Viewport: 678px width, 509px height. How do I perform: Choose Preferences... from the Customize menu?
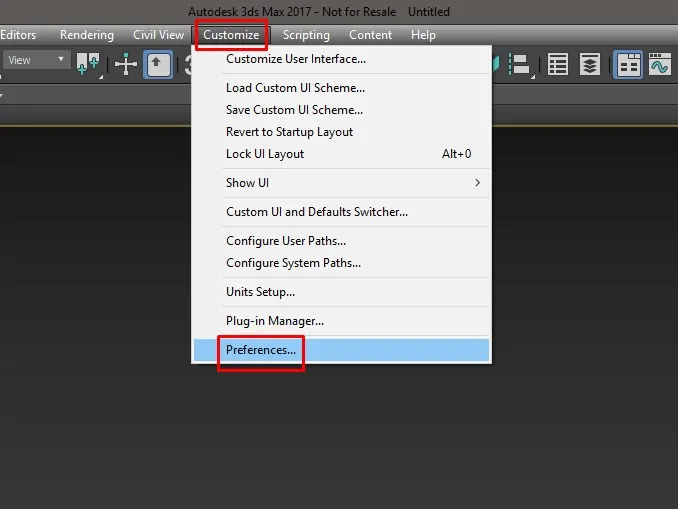pyautogui.click(x=261, y=350)
